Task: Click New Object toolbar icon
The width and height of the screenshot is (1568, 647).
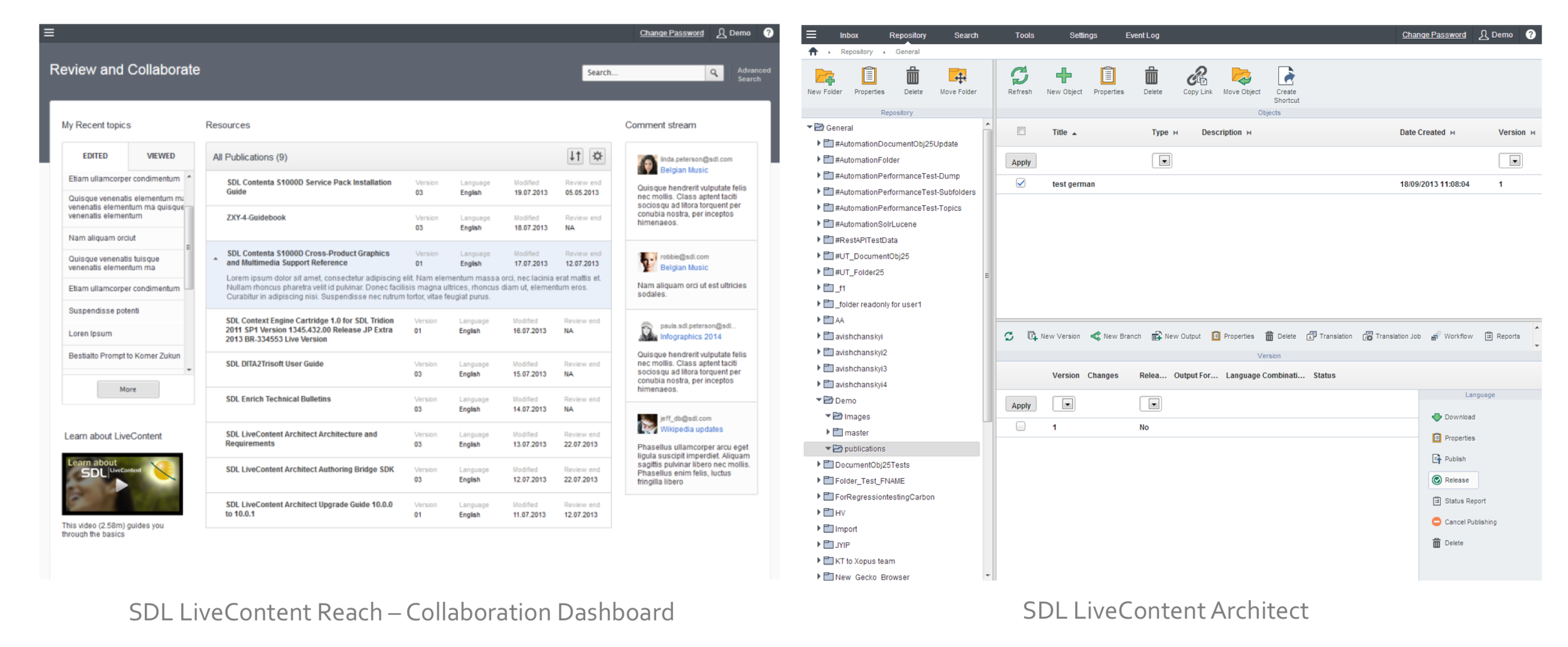Action: point(1064,81)
